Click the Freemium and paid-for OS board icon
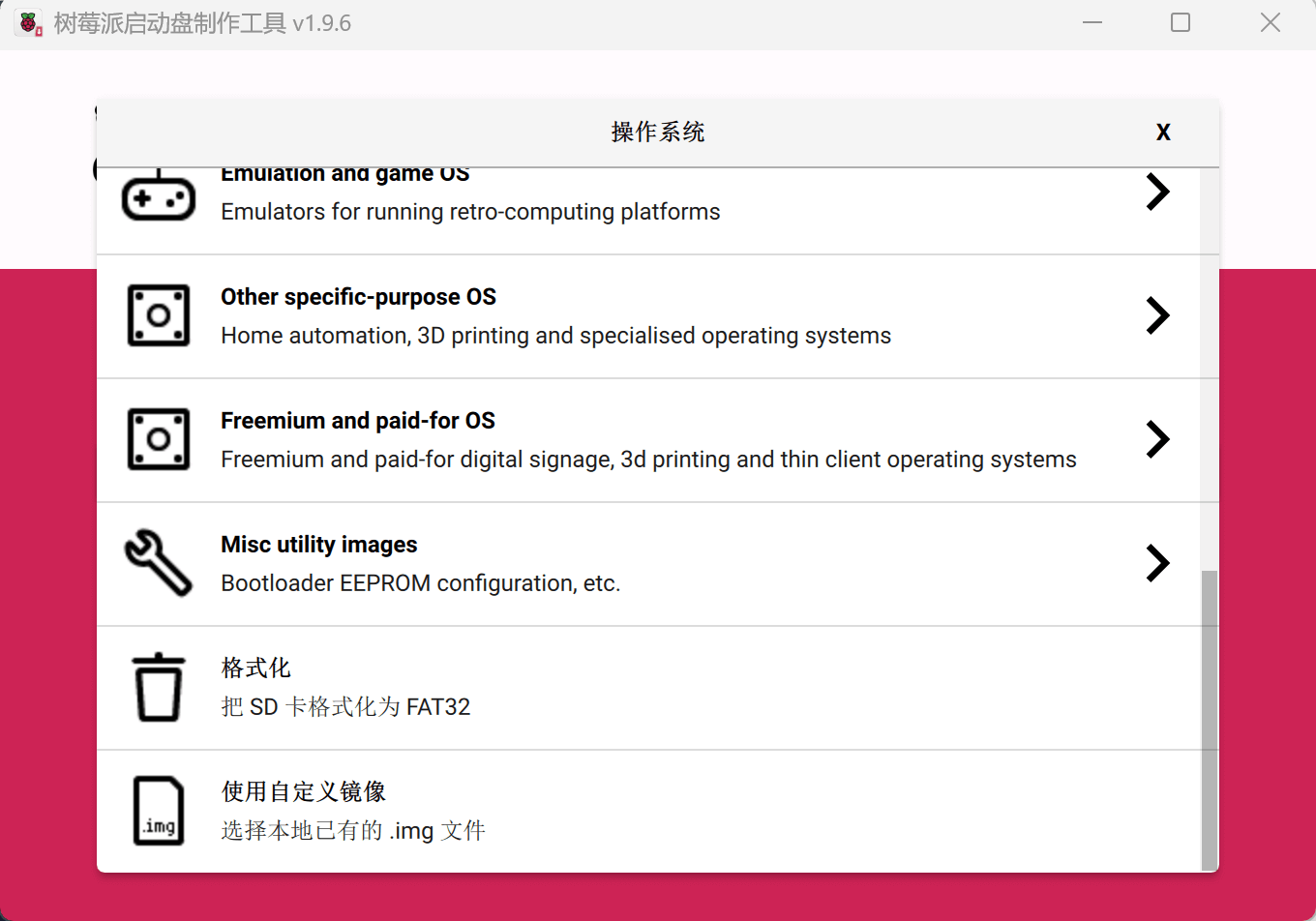The image size is (1316, 921). 158,439
